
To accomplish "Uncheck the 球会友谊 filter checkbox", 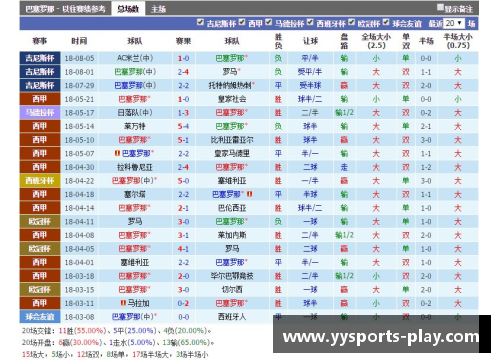I will click(x=386, y=22).
